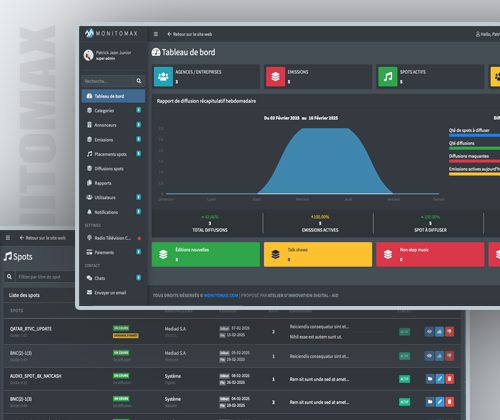This screenshot has width=500, height=420.
Task: Toggle the Spots page hamburger menu
Action: pyautogui.click(x=8, y=238)
